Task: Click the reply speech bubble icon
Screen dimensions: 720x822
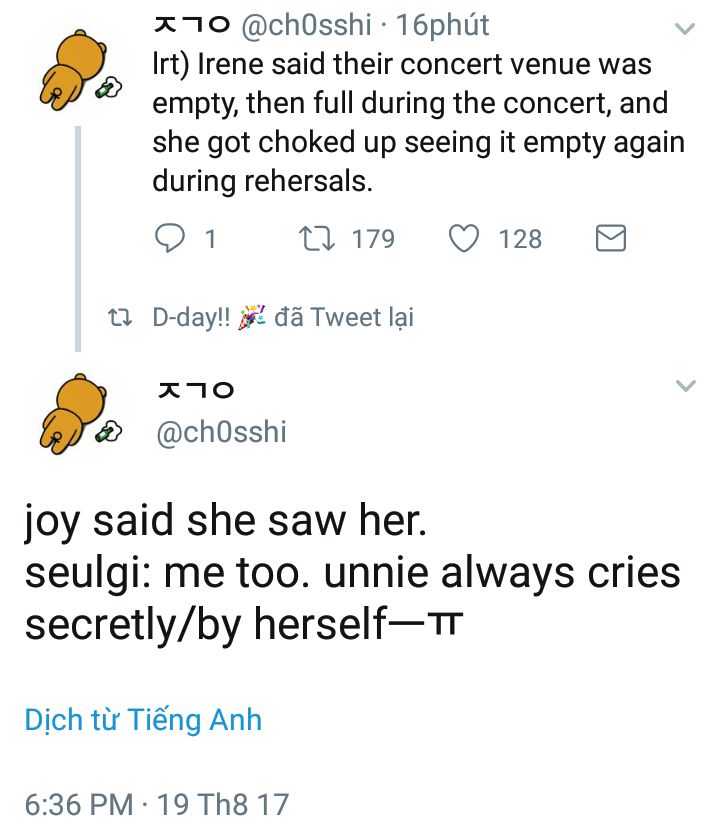Action: [x=172, y=239]
